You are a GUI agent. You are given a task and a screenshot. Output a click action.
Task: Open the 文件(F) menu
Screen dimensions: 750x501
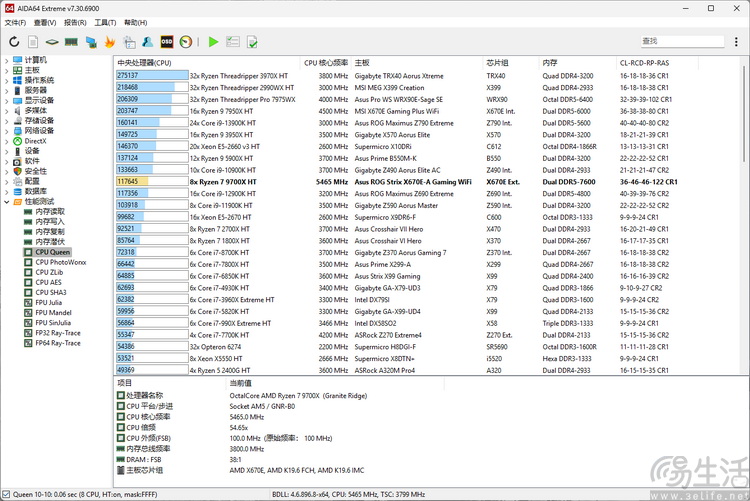click(x=15, y=22)
